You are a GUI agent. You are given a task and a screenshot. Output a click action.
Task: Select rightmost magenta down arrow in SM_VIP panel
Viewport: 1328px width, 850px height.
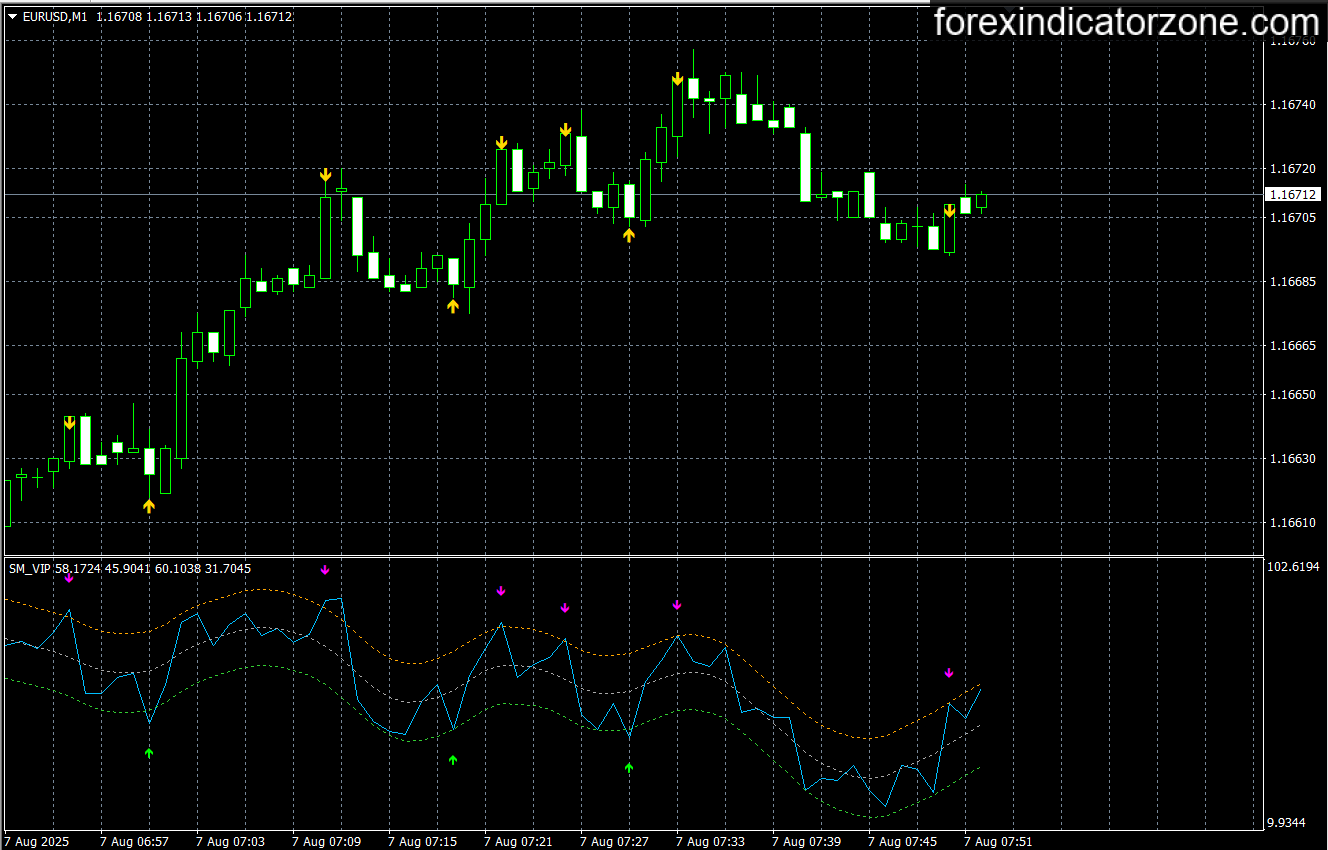[949, 673]
